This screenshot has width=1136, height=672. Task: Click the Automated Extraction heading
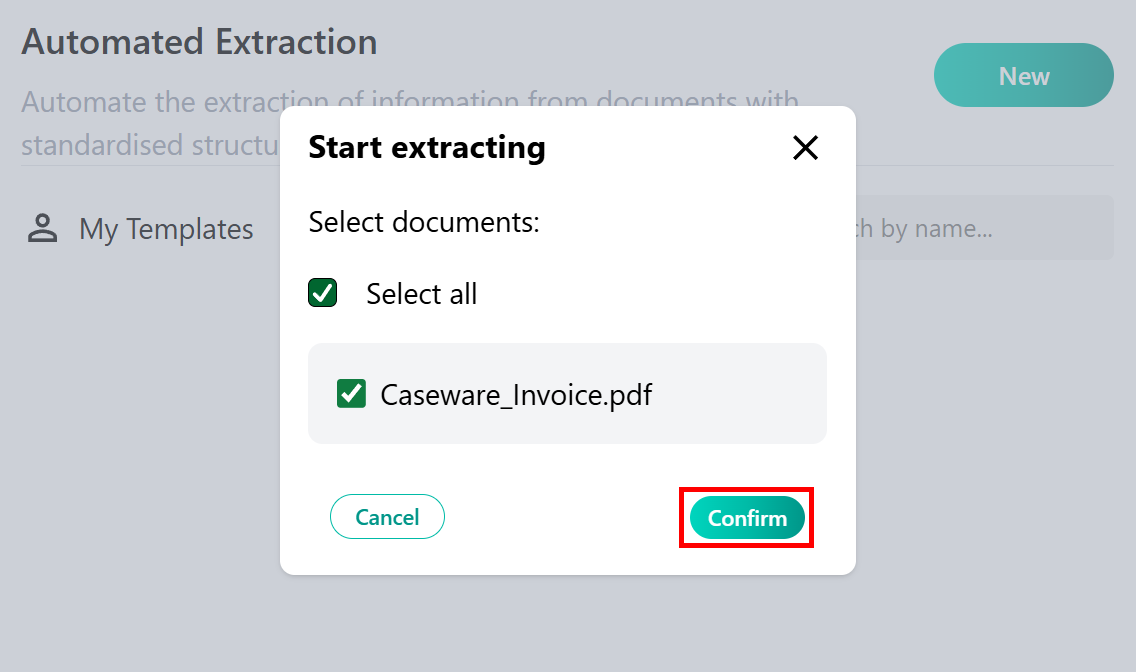tap(199, 42)
